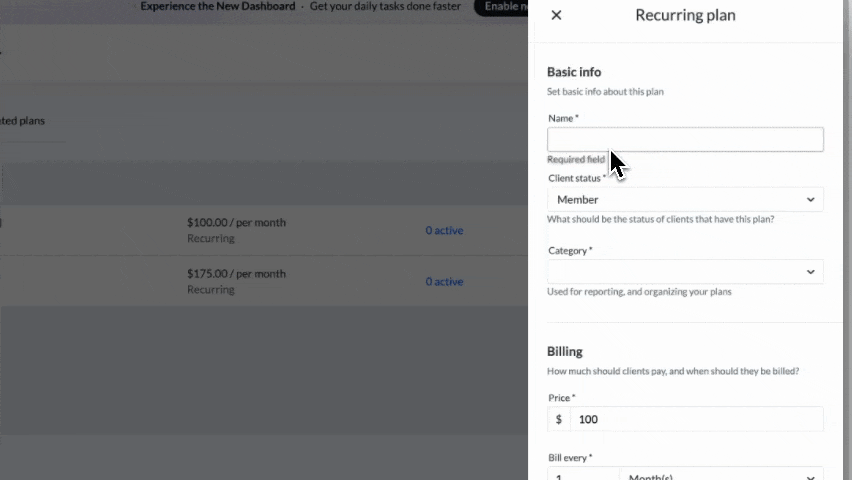Click the chevron arrow in Category field

click(810, 272)
